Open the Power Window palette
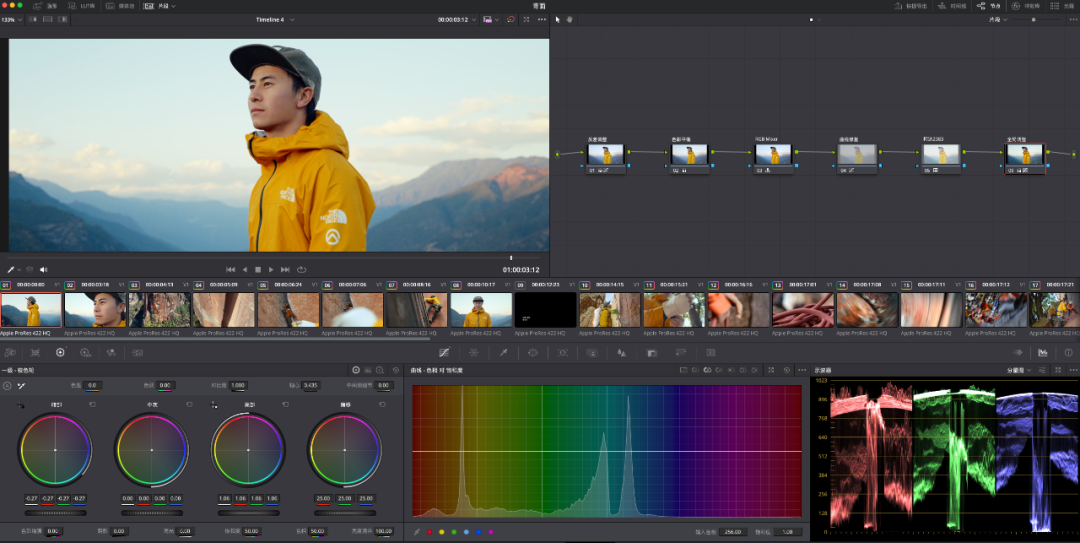 click(533, 352)
